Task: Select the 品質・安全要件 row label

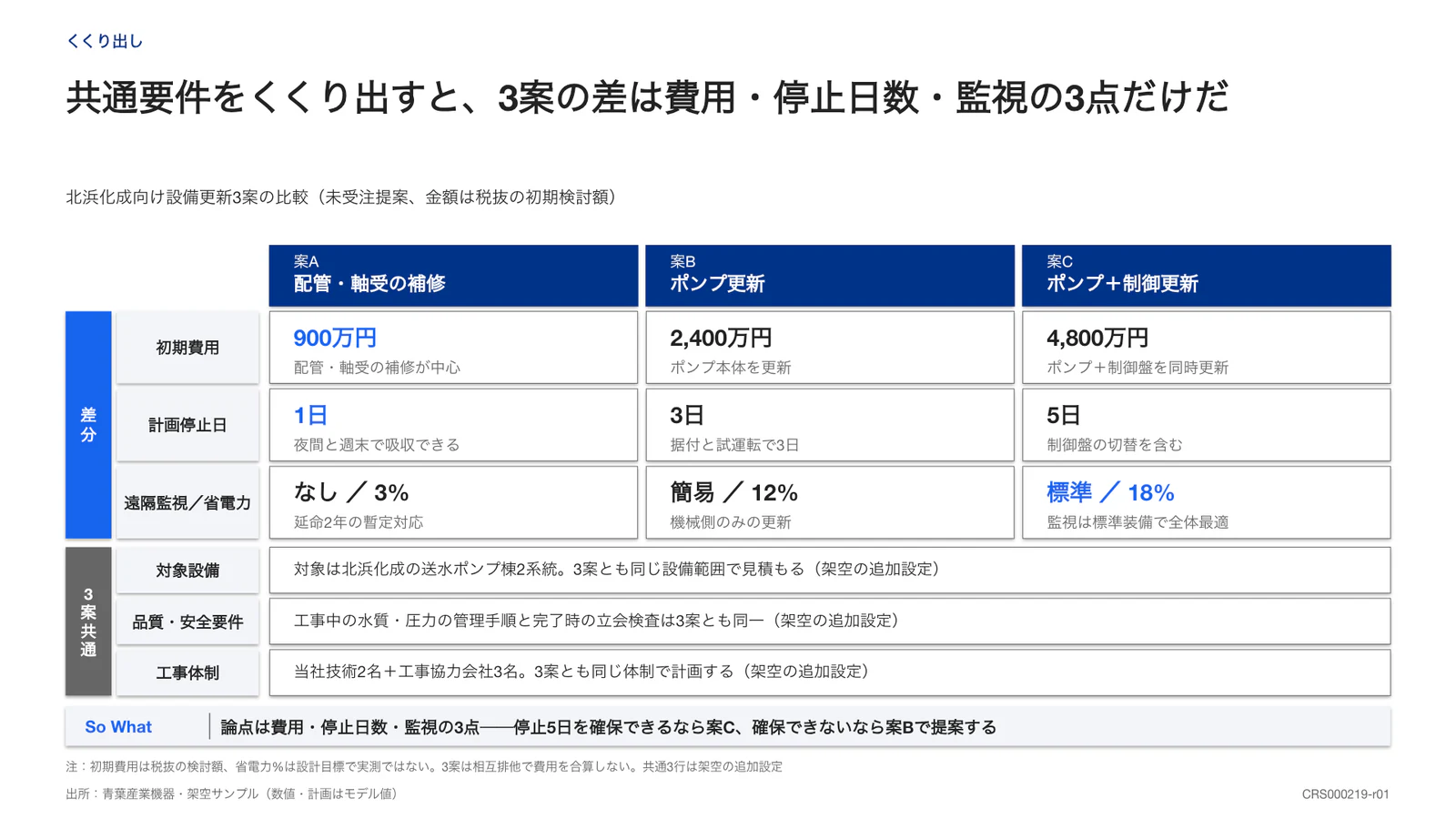Action: (187, 622)
